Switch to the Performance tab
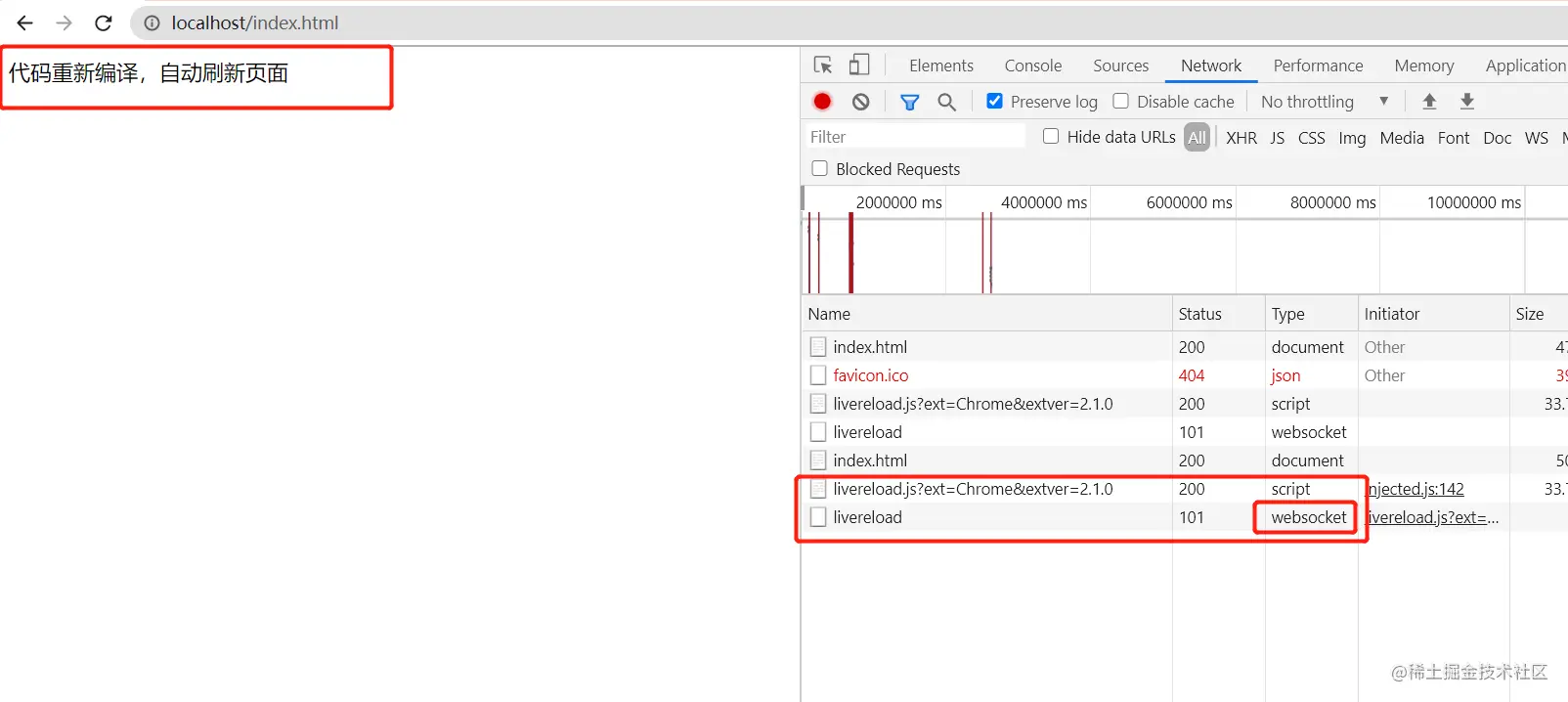 point(1318,66)
